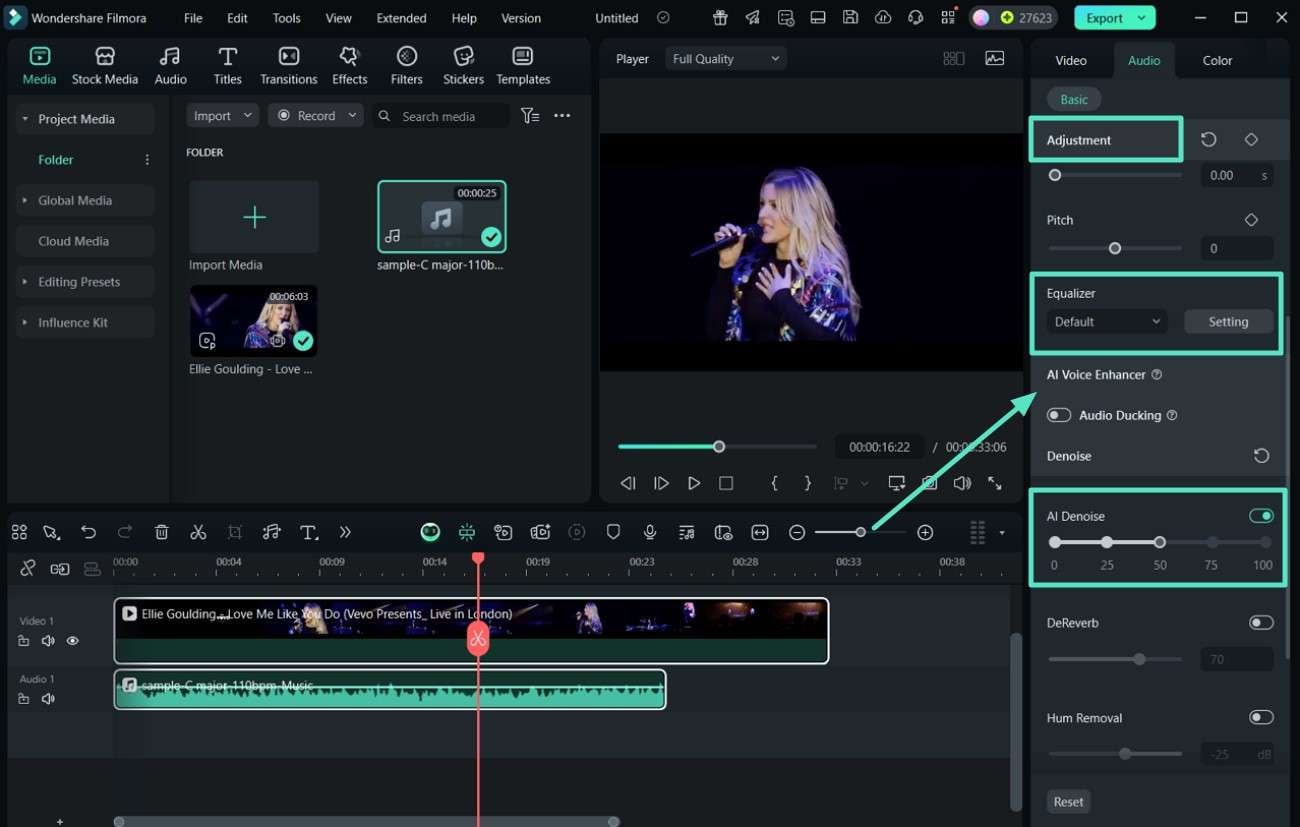Open the Titles tab
Viewport: 1300px width, 827px height.
click(228, 66)
